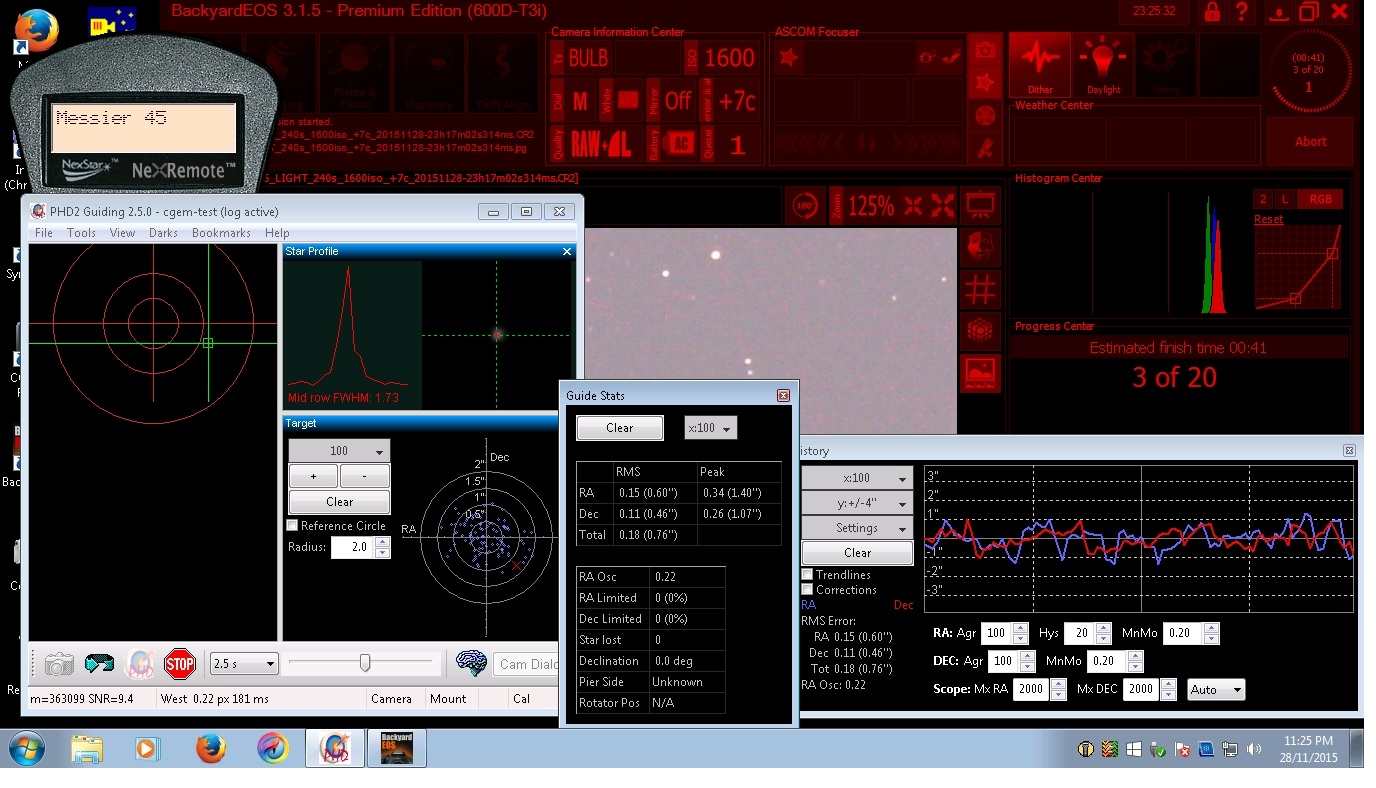Image resolution: width=1376 pixels, height=788 pixels.
Task: Click the ASCOM Focuser gear-check connect icon
Action: (x=939, y=58)
